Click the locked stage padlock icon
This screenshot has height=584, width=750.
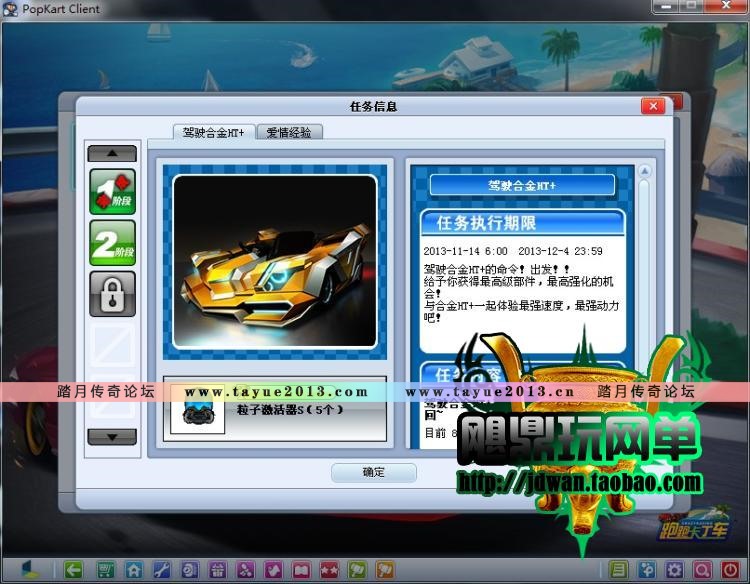[113, 294]
